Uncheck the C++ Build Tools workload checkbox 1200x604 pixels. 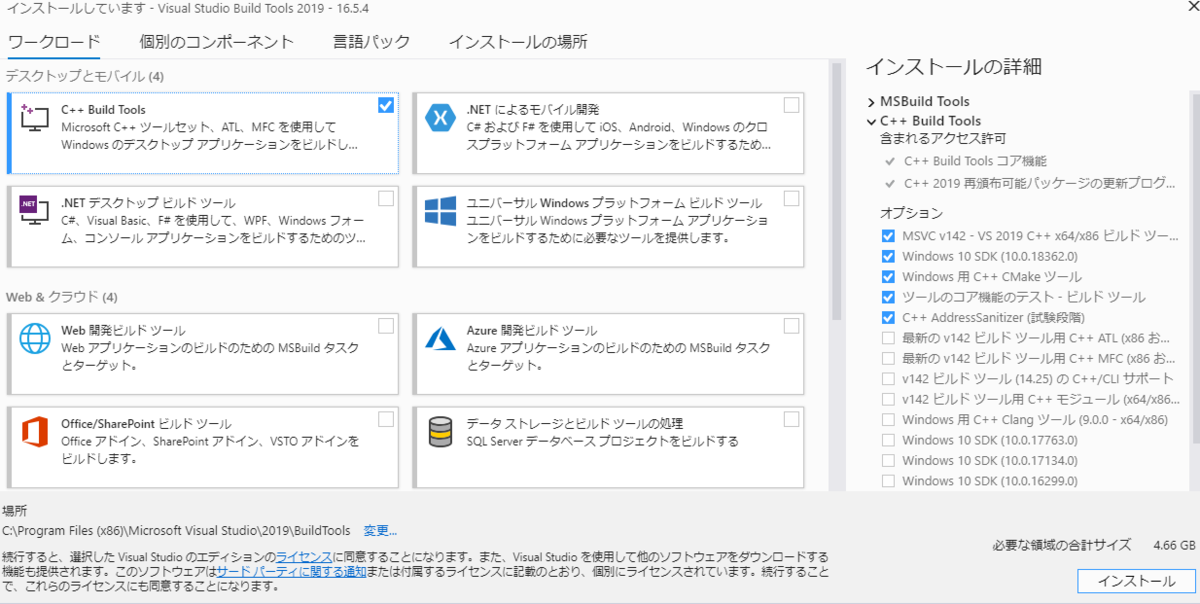386,105
